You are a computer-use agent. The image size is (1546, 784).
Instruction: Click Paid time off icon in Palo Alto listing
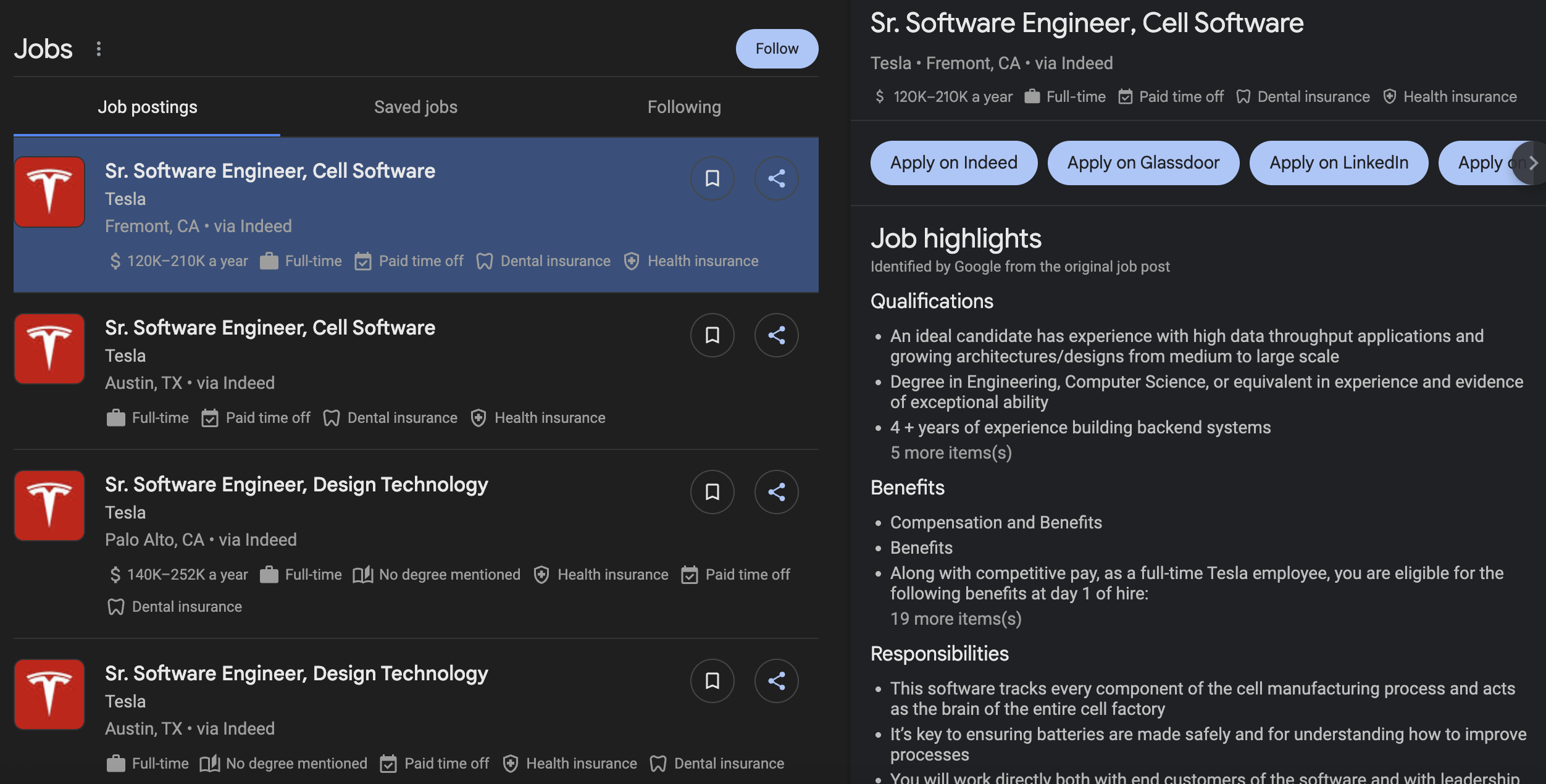[x=690, y=575]
